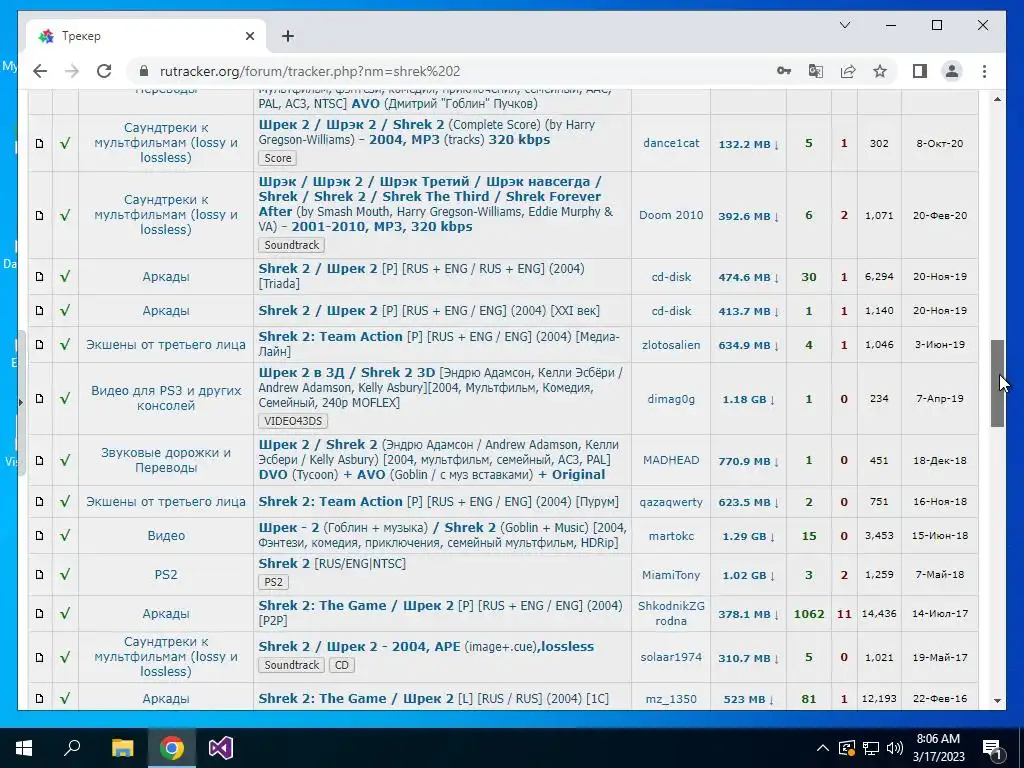Viewport: 1024px width, 768px height.
Task: Close the Трекер tab
Action: click(x=249, y=36)
